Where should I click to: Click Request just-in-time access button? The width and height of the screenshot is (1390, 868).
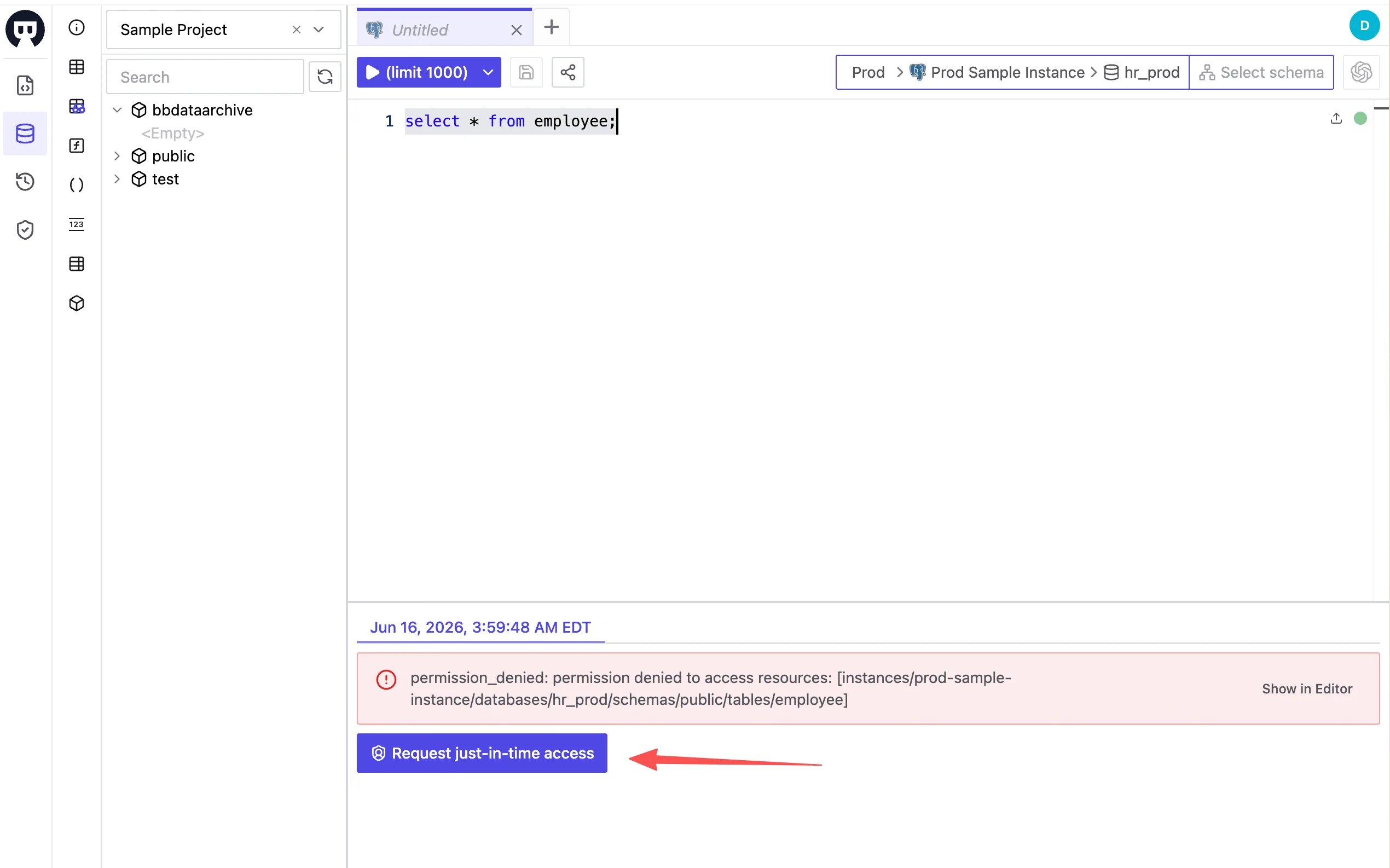click(482, 753)
